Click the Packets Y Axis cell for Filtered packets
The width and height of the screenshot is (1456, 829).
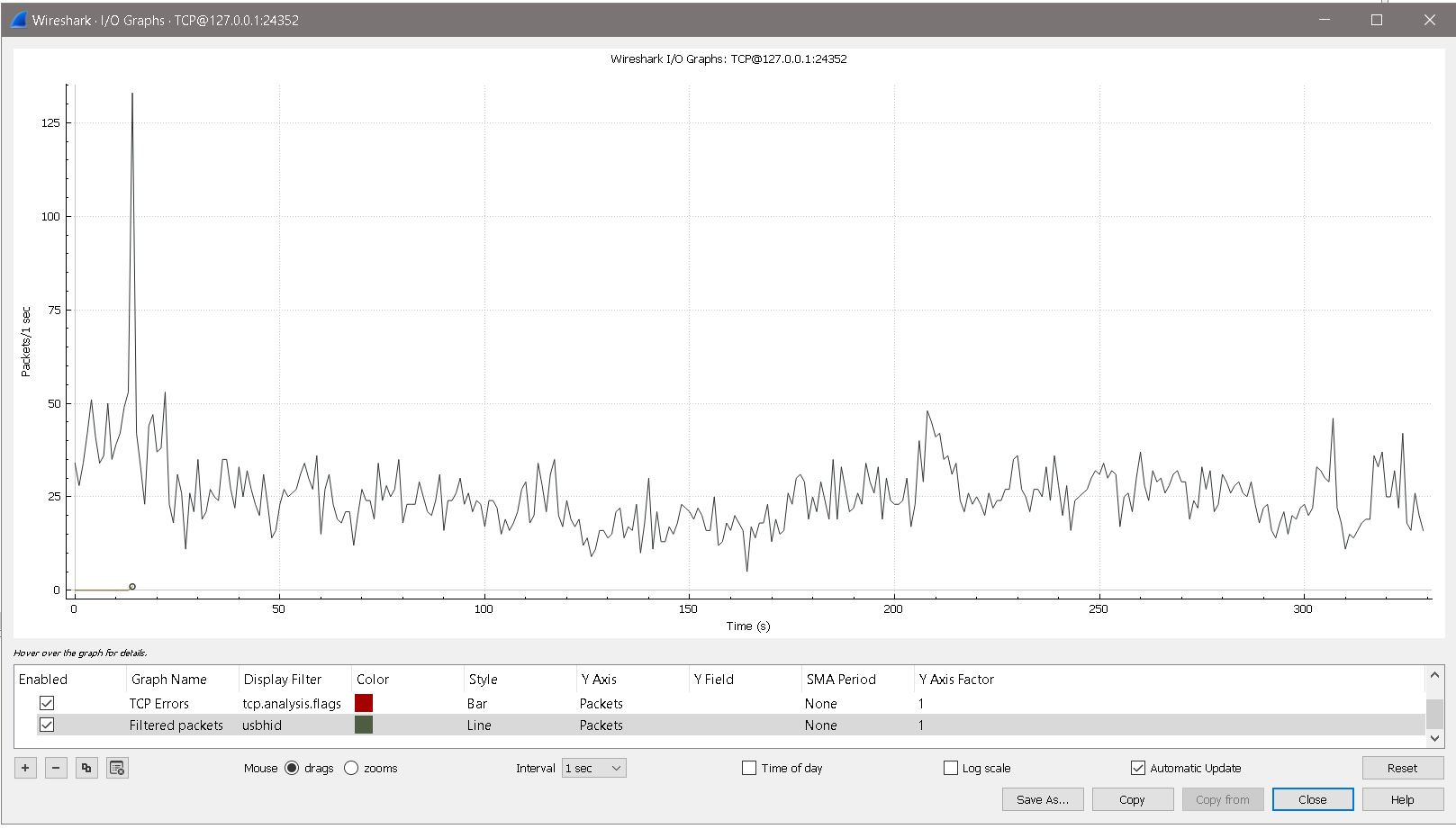click(x=601, y=725)
